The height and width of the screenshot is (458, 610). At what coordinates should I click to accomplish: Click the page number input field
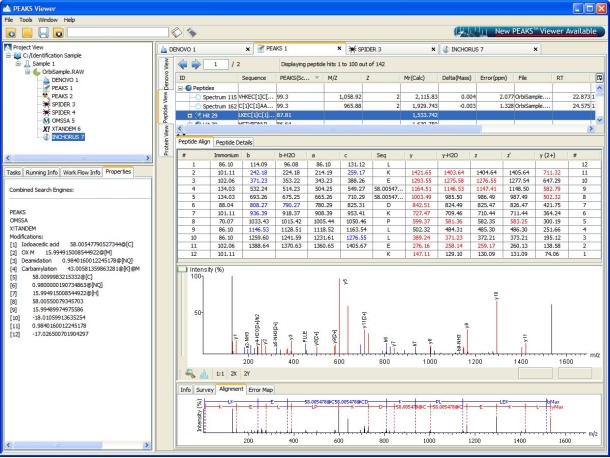216,64
